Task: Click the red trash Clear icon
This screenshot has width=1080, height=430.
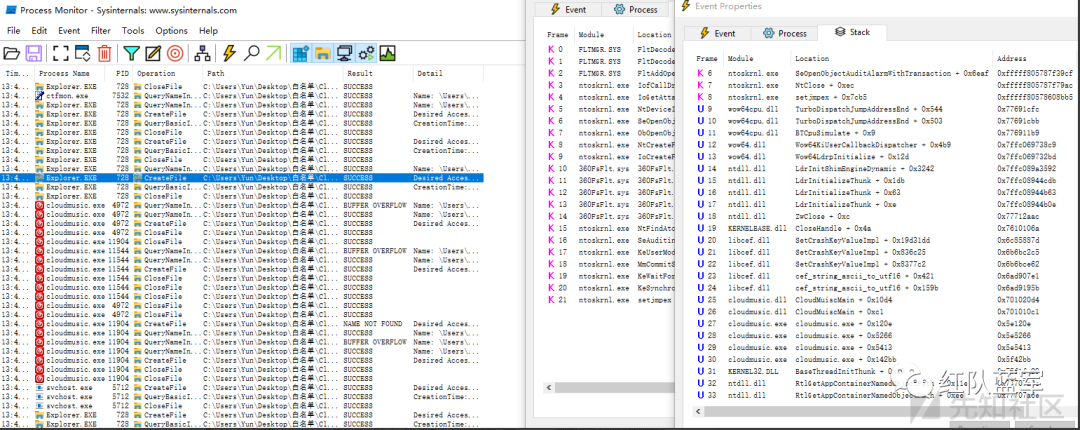Action: pyautogui.click(x=104, y=52)
